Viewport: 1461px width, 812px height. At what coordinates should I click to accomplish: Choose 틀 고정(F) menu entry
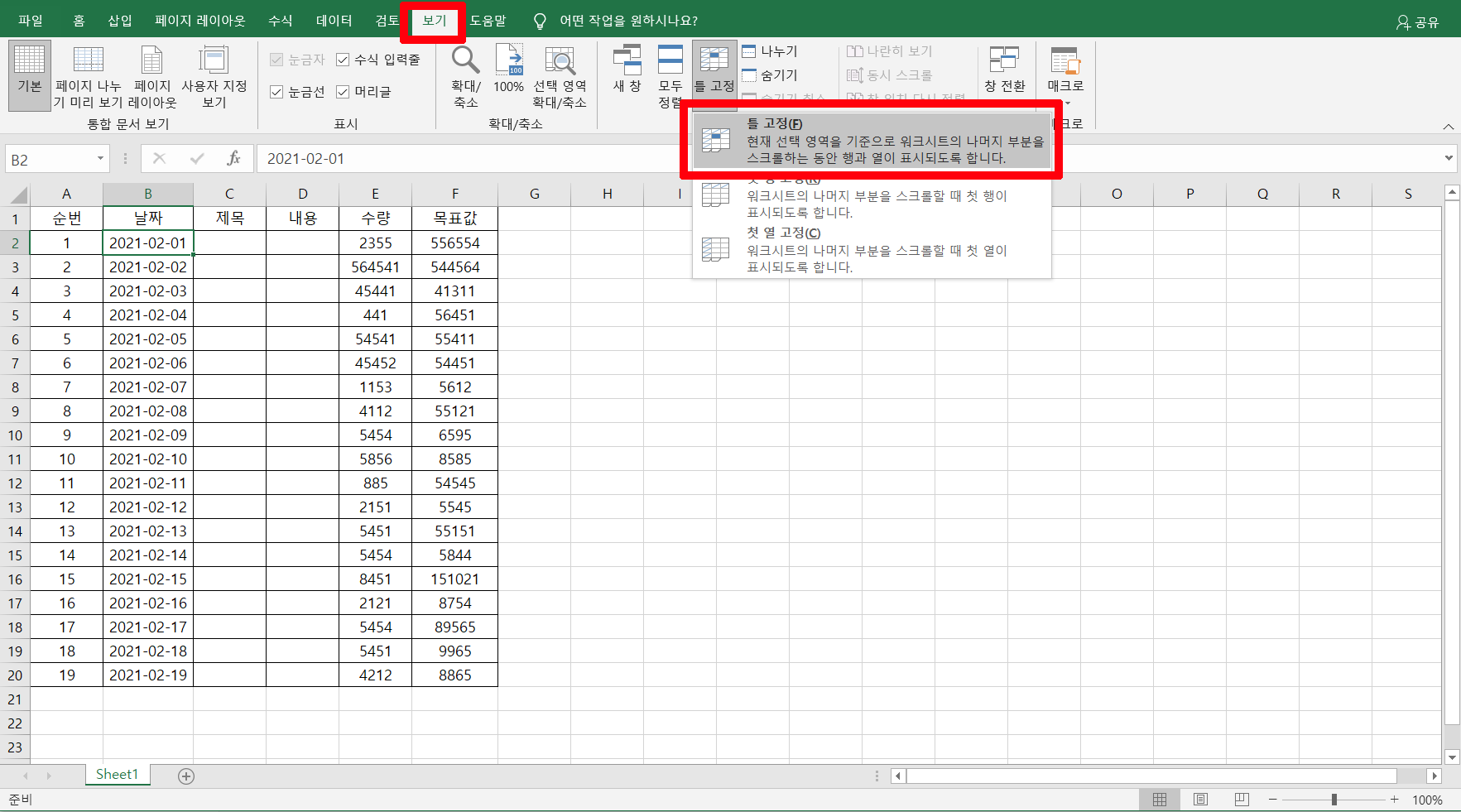click(872, 140)
